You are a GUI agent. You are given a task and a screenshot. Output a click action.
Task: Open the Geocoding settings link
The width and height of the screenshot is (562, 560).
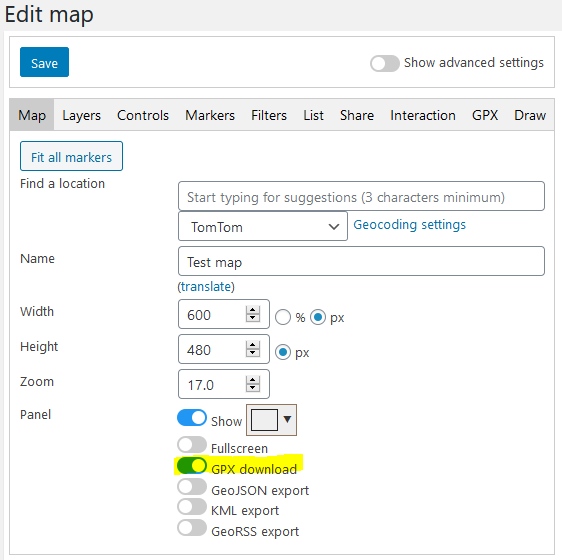[x=409, y=225]
